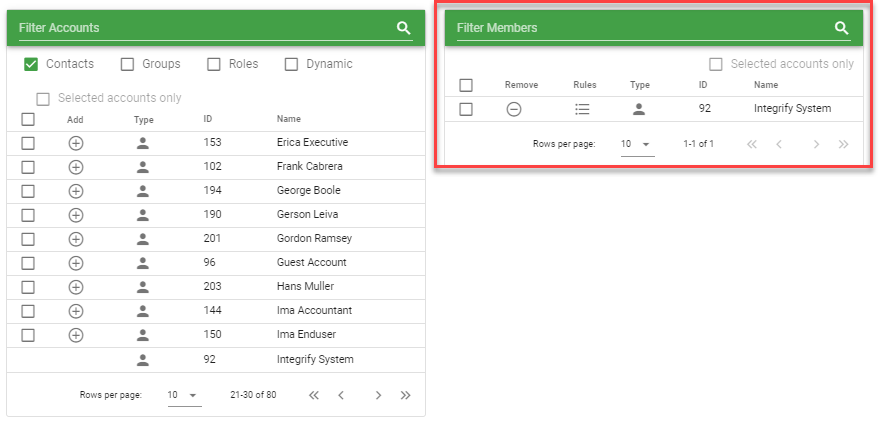Open rules for Integrify System member

click(x=583, y=109)
